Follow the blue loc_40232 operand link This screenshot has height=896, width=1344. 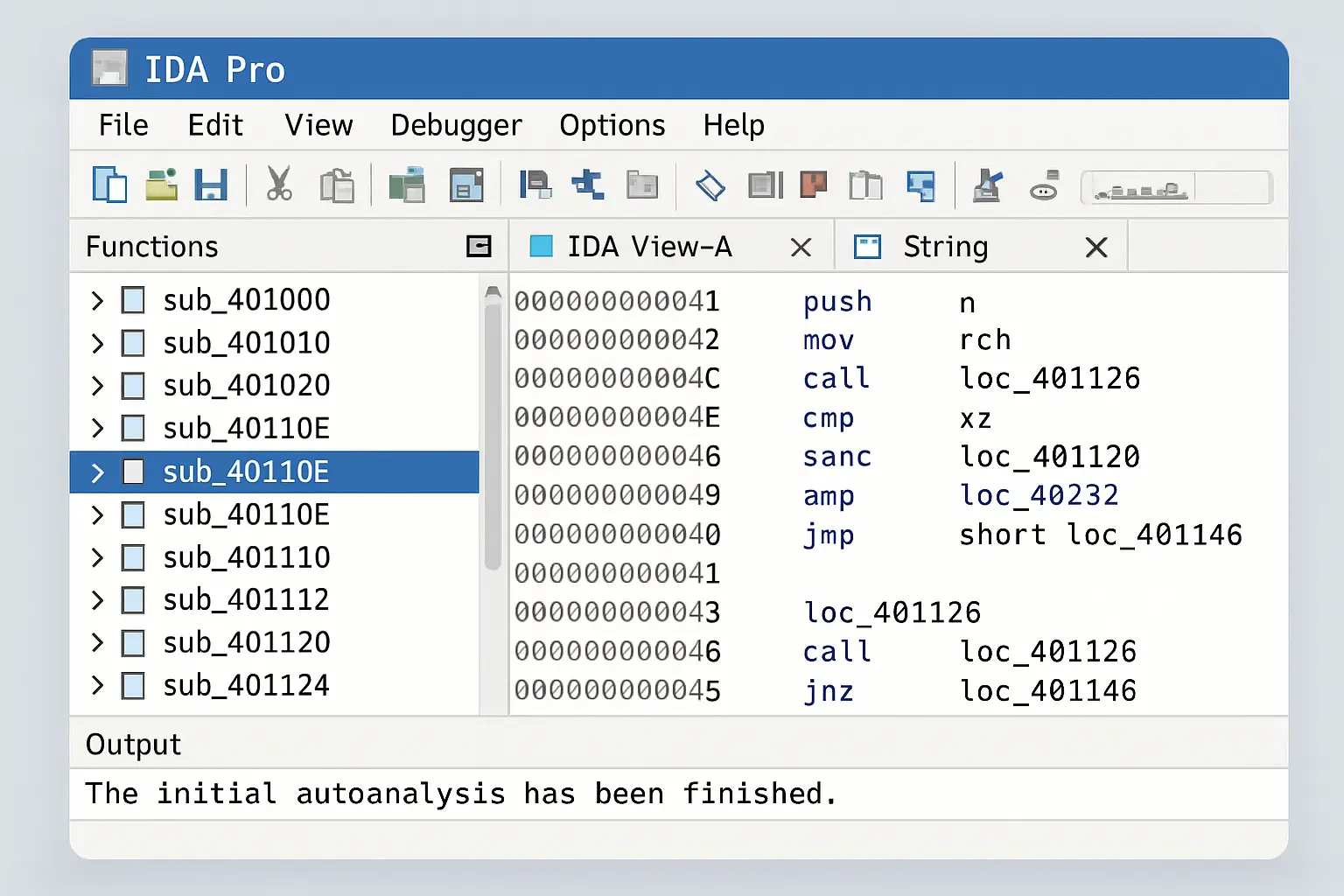tap(1039, 495)
